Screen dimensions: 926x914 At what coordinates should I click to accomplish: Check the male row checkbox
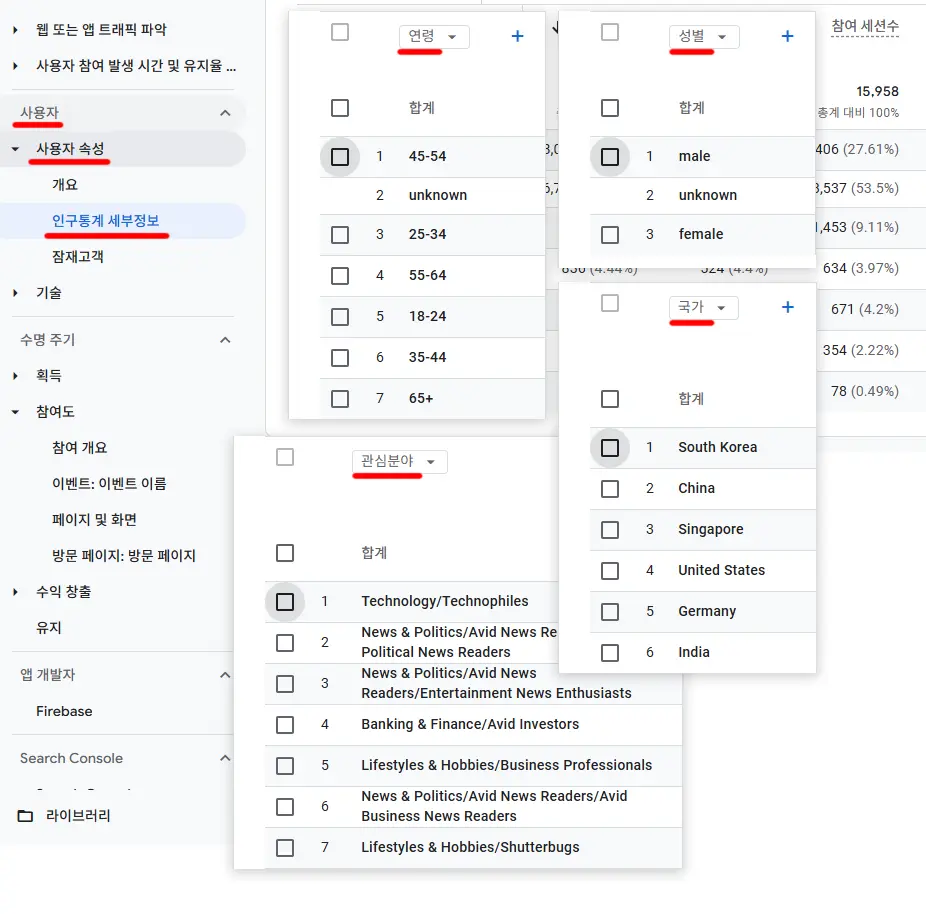[x=609, y=157]
